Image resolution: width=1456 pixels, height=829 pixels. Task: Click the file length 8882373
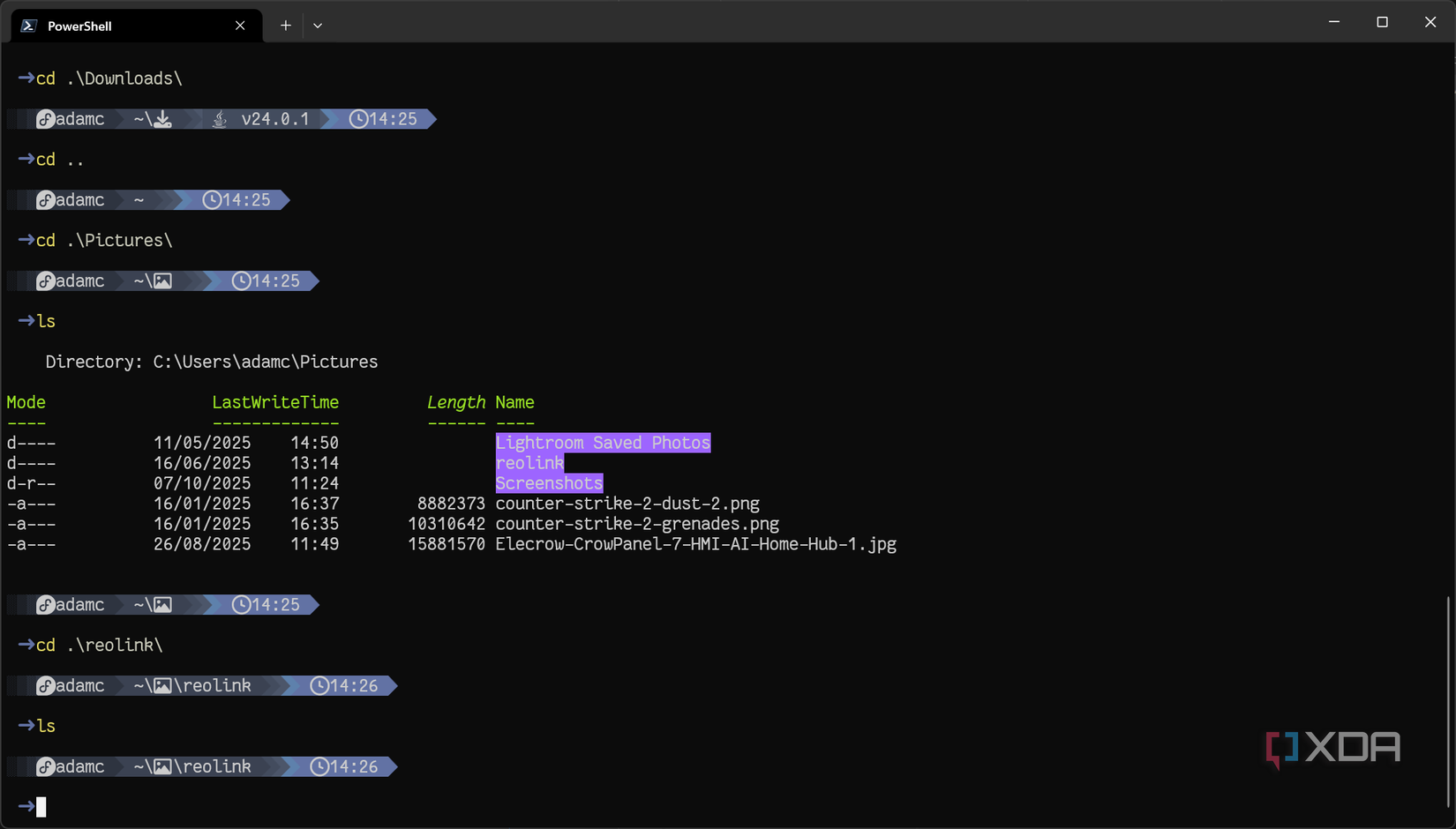tap(451, 504)
